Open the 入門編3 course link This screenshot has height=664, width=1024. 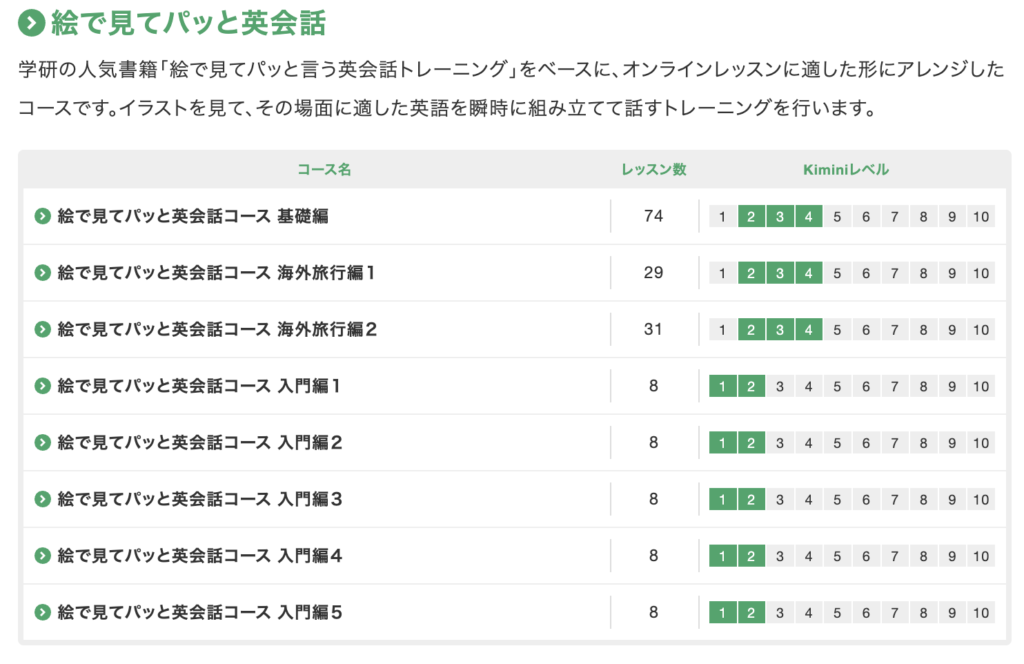pos(200,498)
